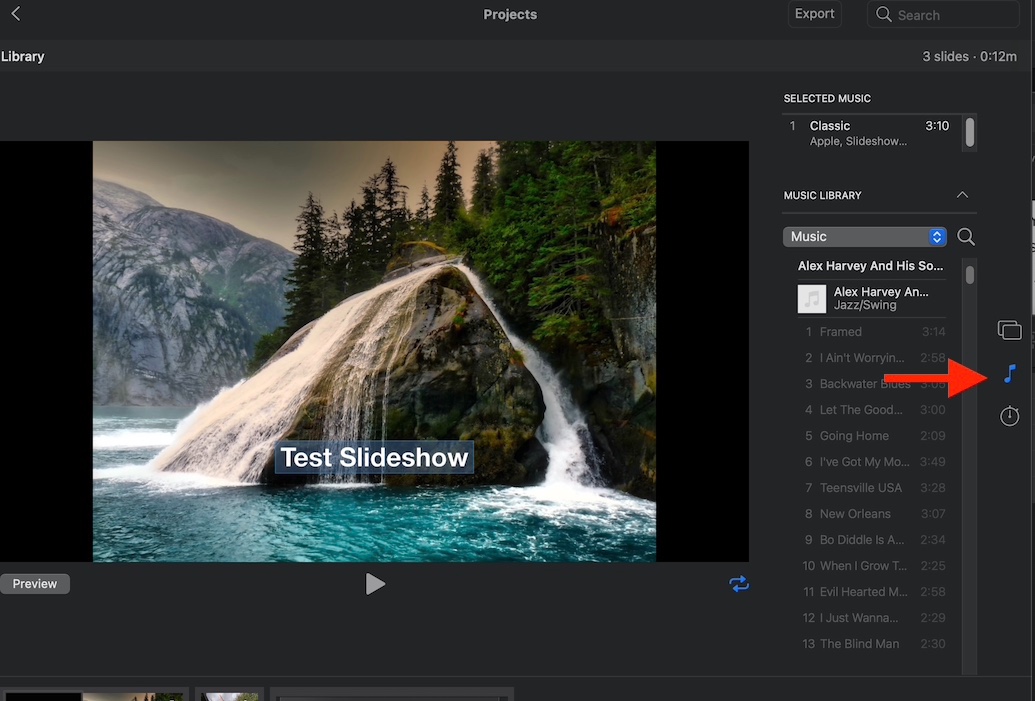This screenshot has width=1035, height=701.
Task: Click the Alex Harvey album artwork icon
Action: pyautogui.click(x=813, y=298)
